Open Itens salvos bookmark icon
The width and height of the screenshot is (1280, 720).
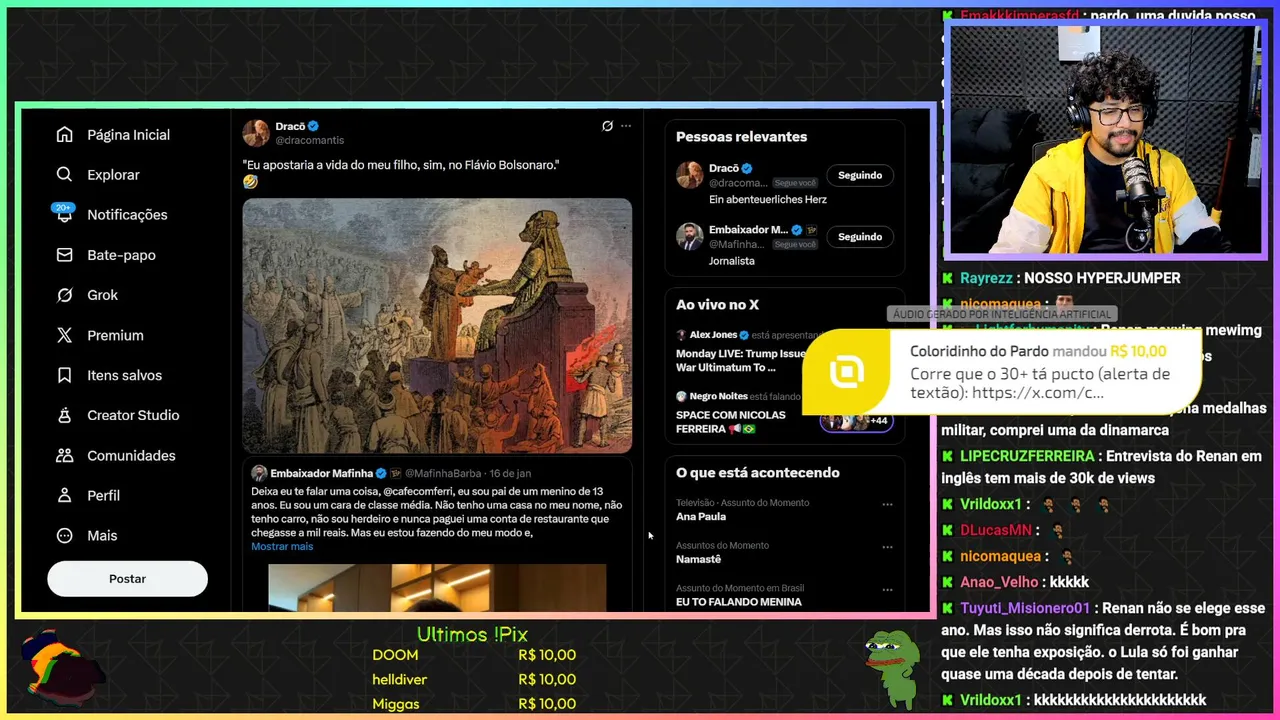pos(65,375)
